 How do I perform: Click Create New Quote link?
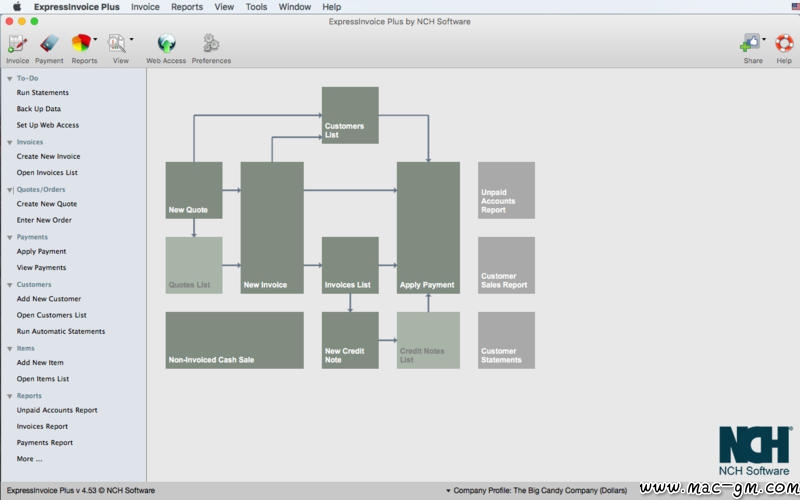coord(46,204)
